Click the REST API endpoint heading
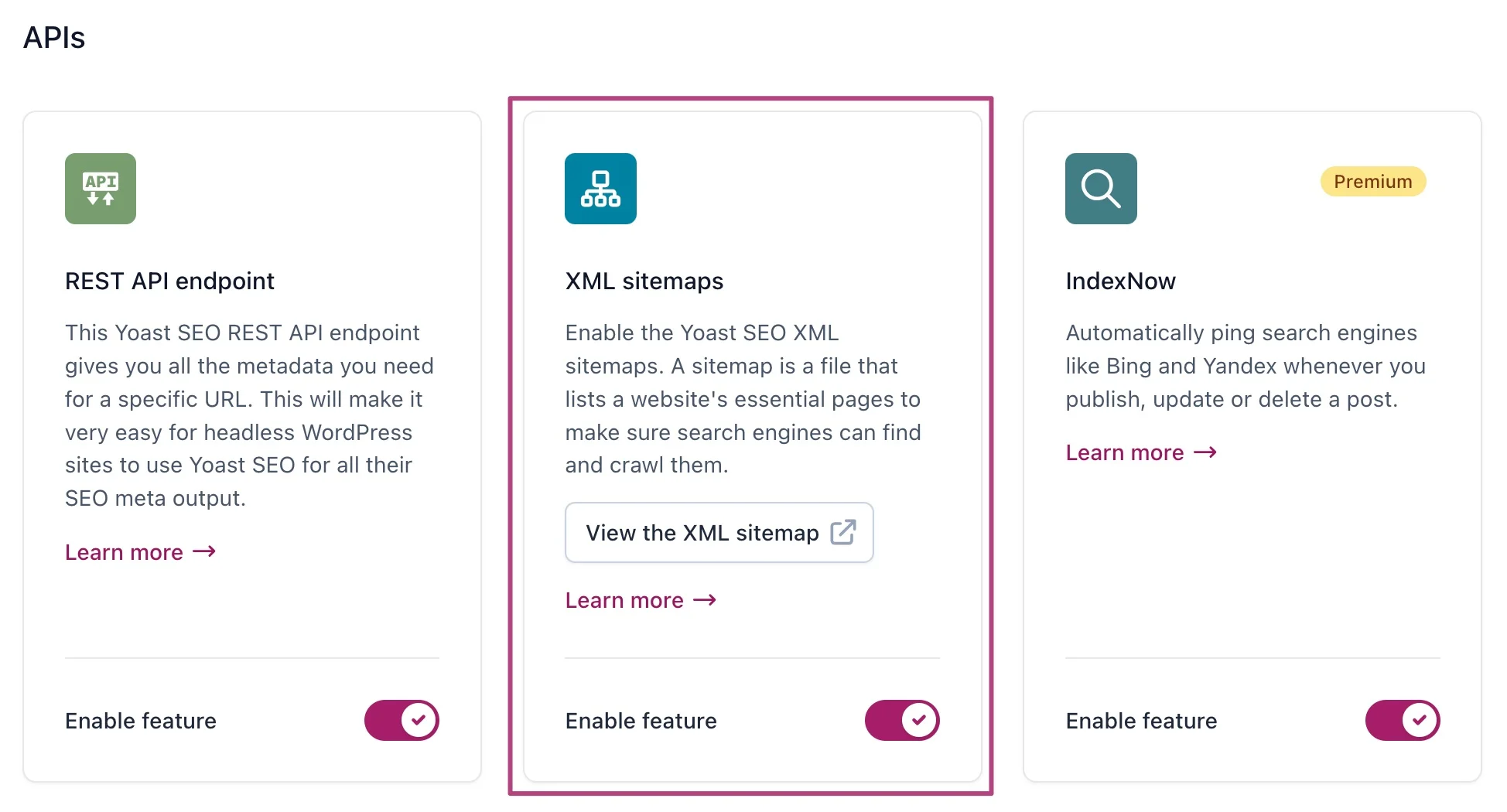The height and width of the screenshot is (812, 1507). [x=169, y=281]
